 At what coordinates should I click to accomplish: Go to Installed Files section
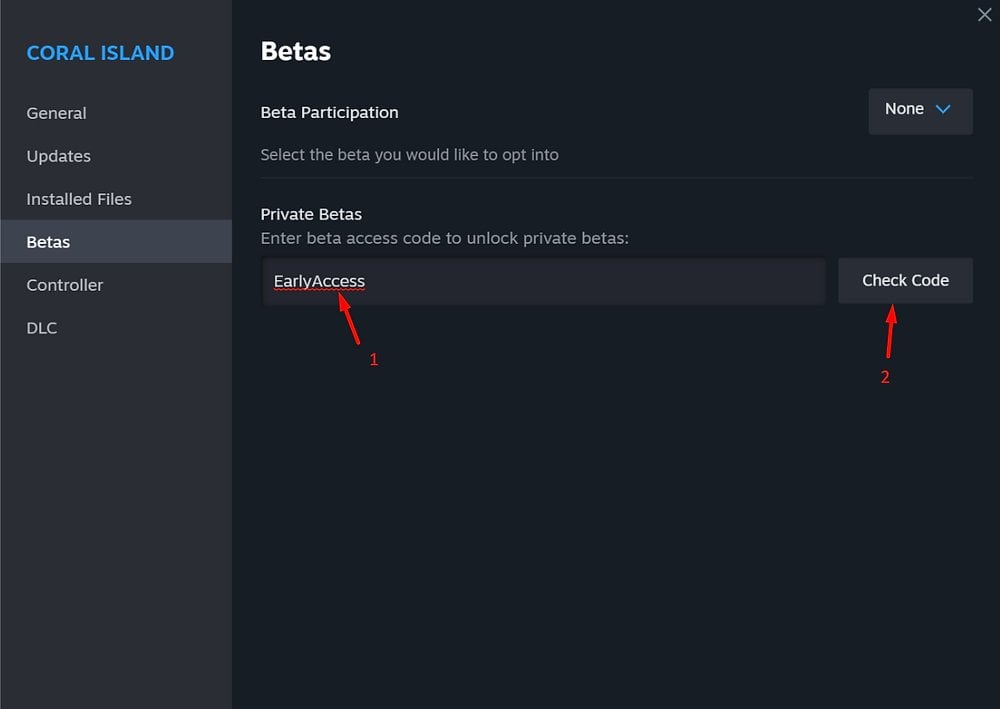(79, 199)
